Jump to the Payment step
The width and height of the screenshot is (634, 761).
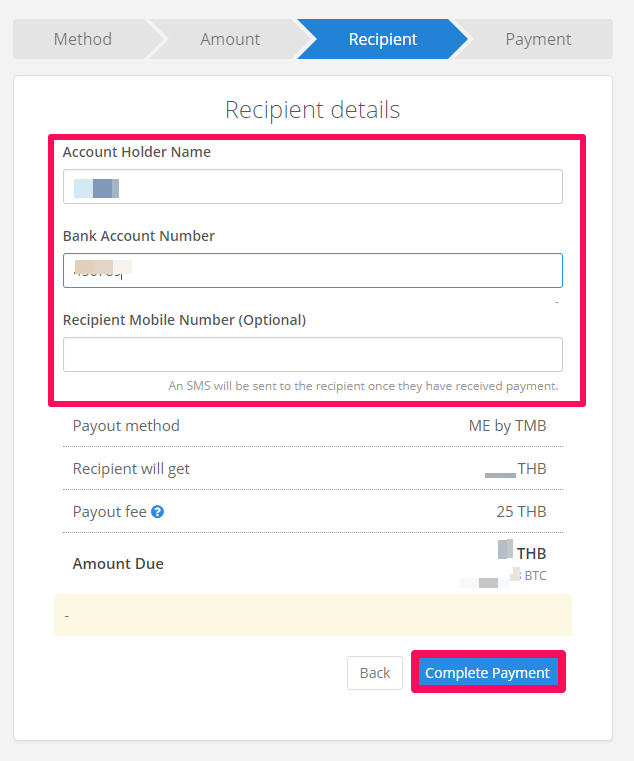(x=538, y=39)
